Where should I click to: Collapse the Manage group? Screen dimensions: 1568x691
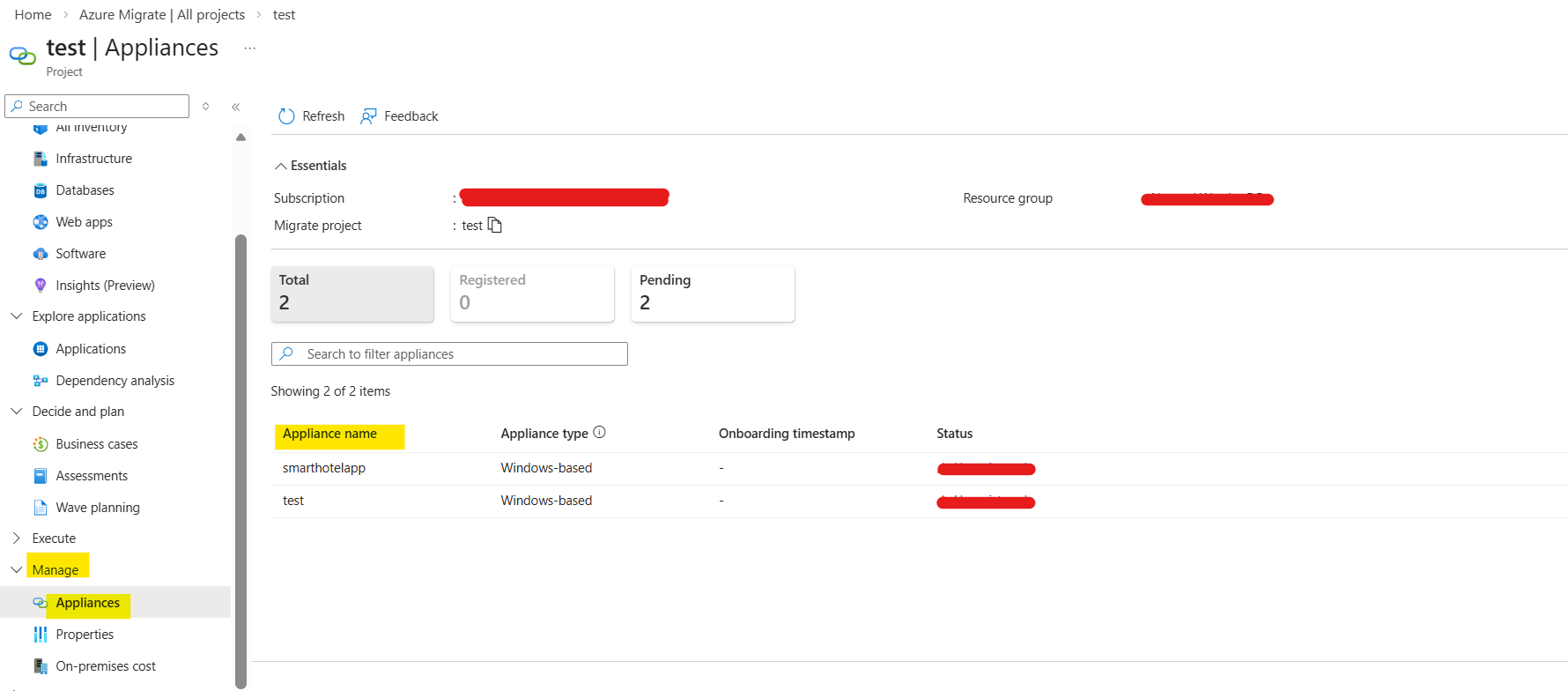click(x=17, y=569)
